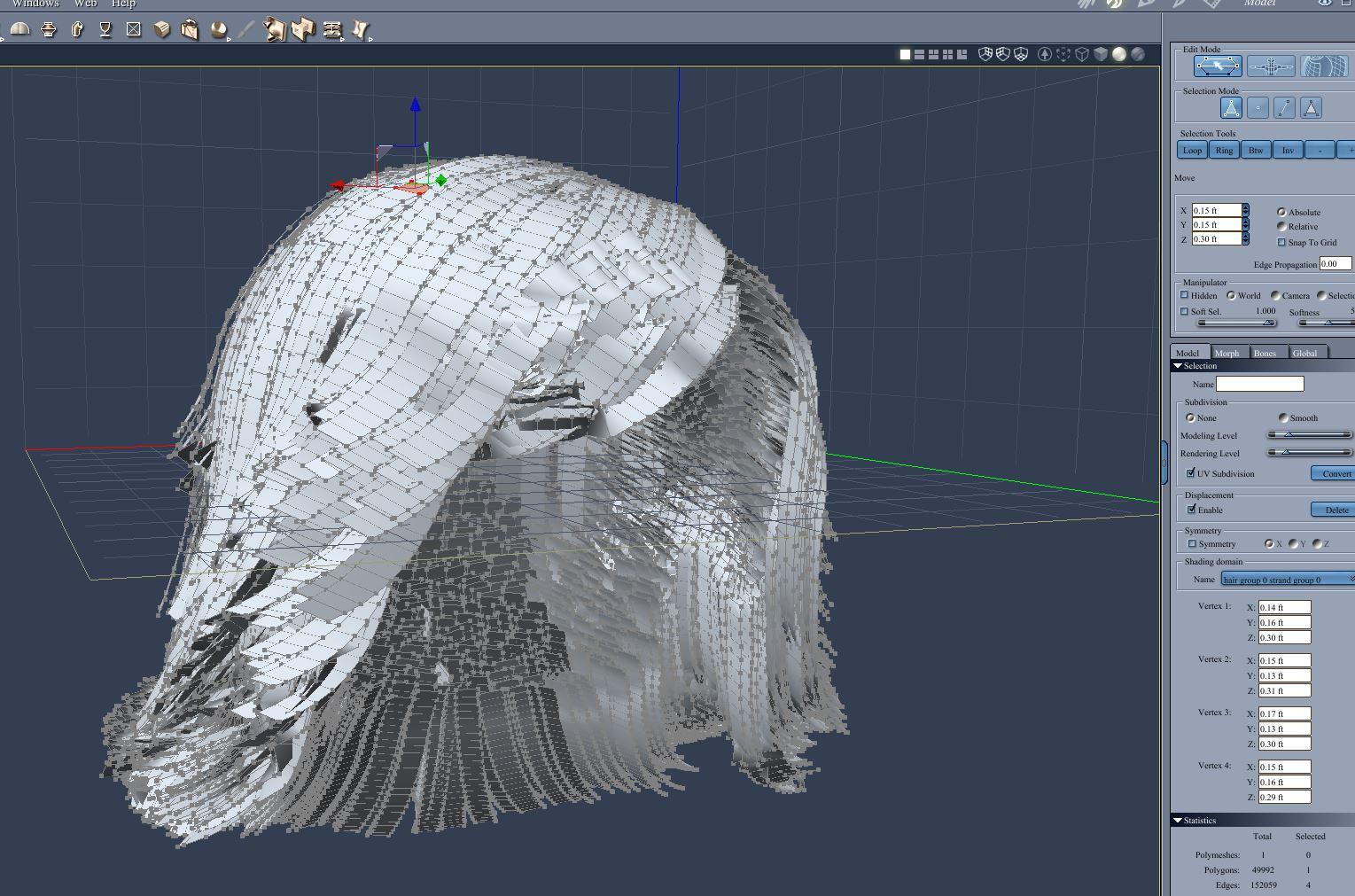Toggle the Displacement Enable checkbox
This screenshot has width=1355, height=896.
pos(1191,510)
